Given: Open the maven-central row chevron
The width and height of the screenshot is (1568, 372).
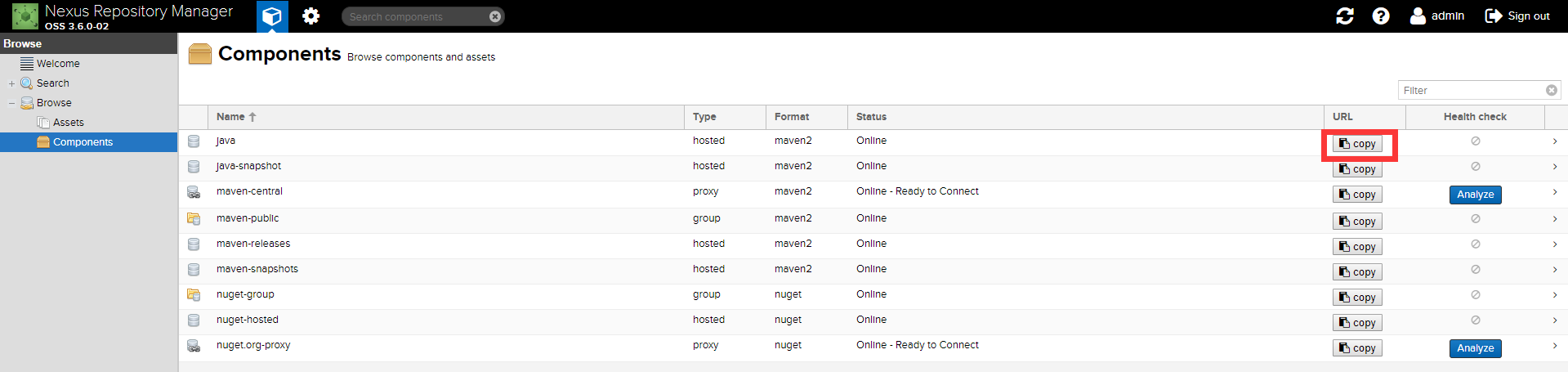Looking at the screenshot, I should (x=1555, y=192).
